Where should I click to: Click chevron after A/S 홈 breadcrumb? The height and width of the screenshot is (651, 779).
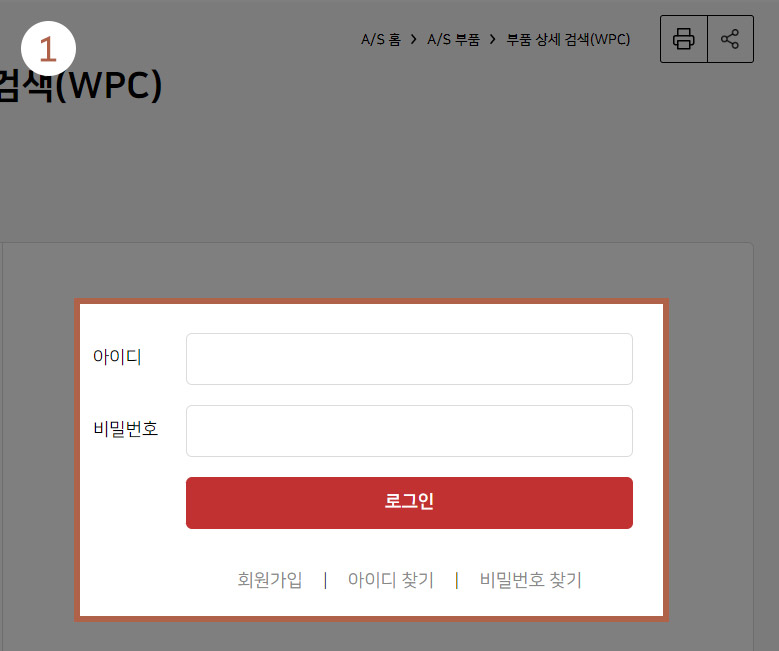click(x=413, y=39)
